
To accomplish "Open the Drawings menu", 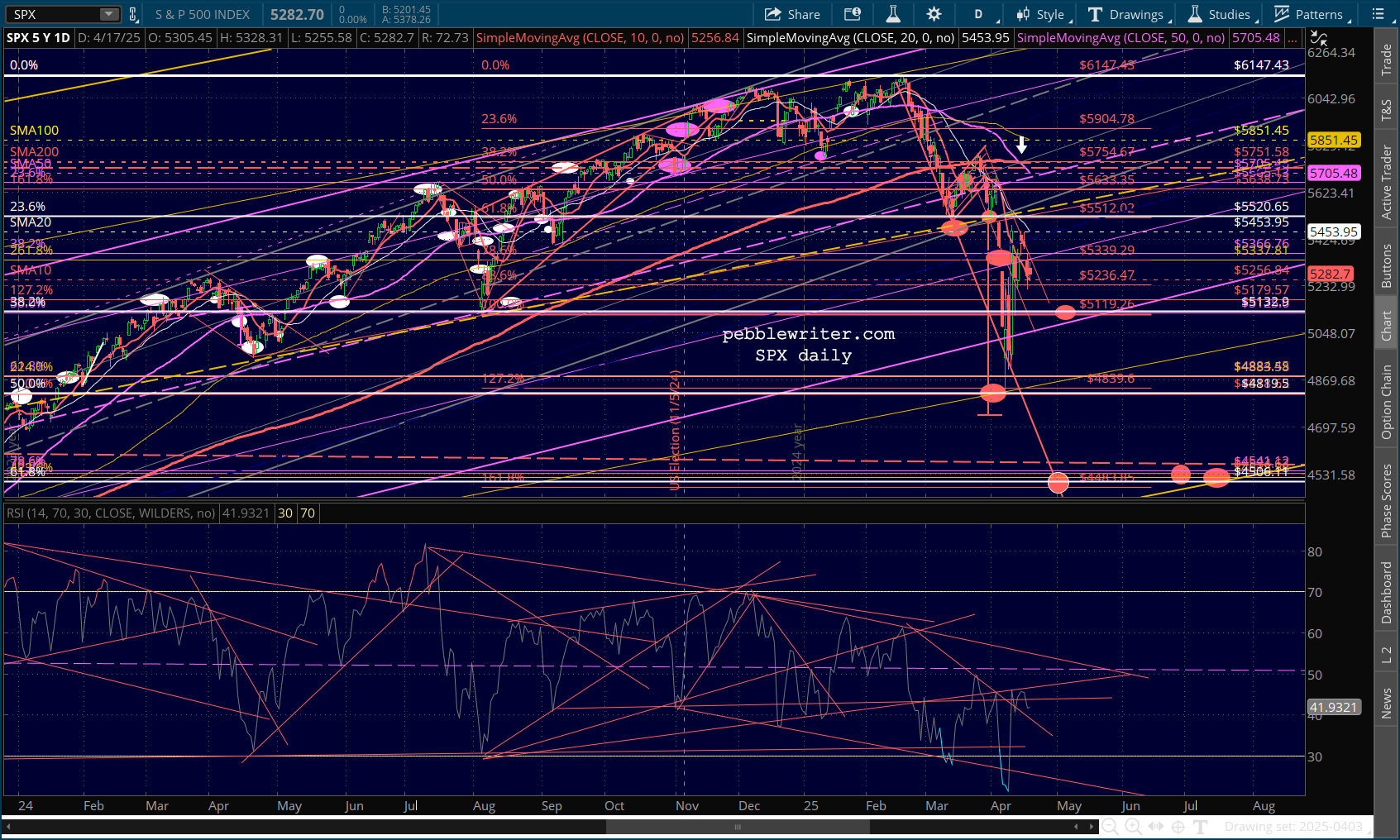I will click(x=1127, y=14).
